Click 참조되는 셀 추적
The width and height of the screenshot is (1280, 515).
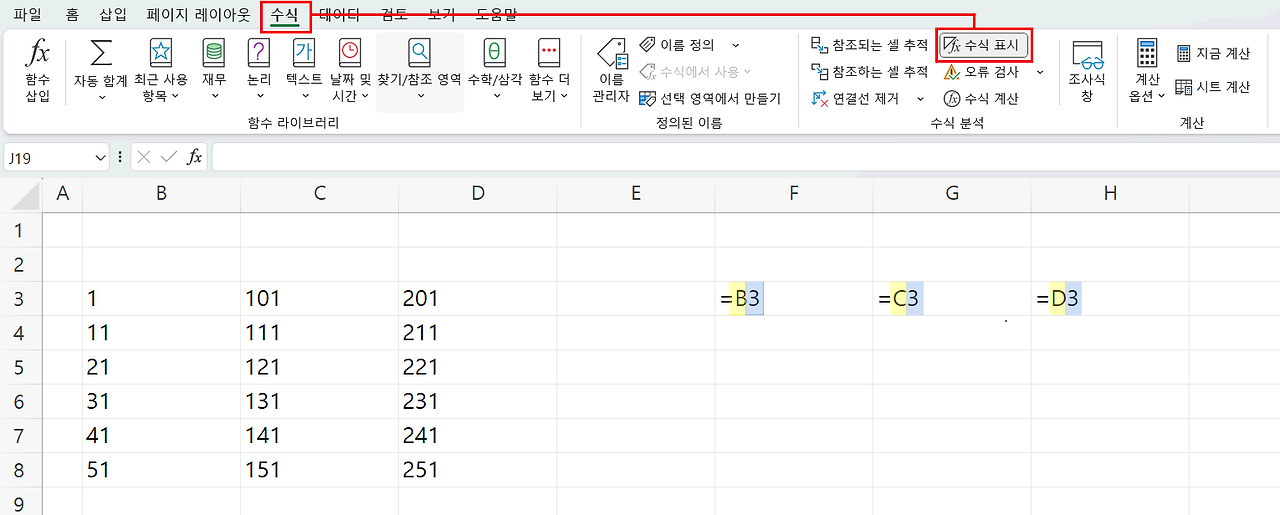tap(869, 45)
